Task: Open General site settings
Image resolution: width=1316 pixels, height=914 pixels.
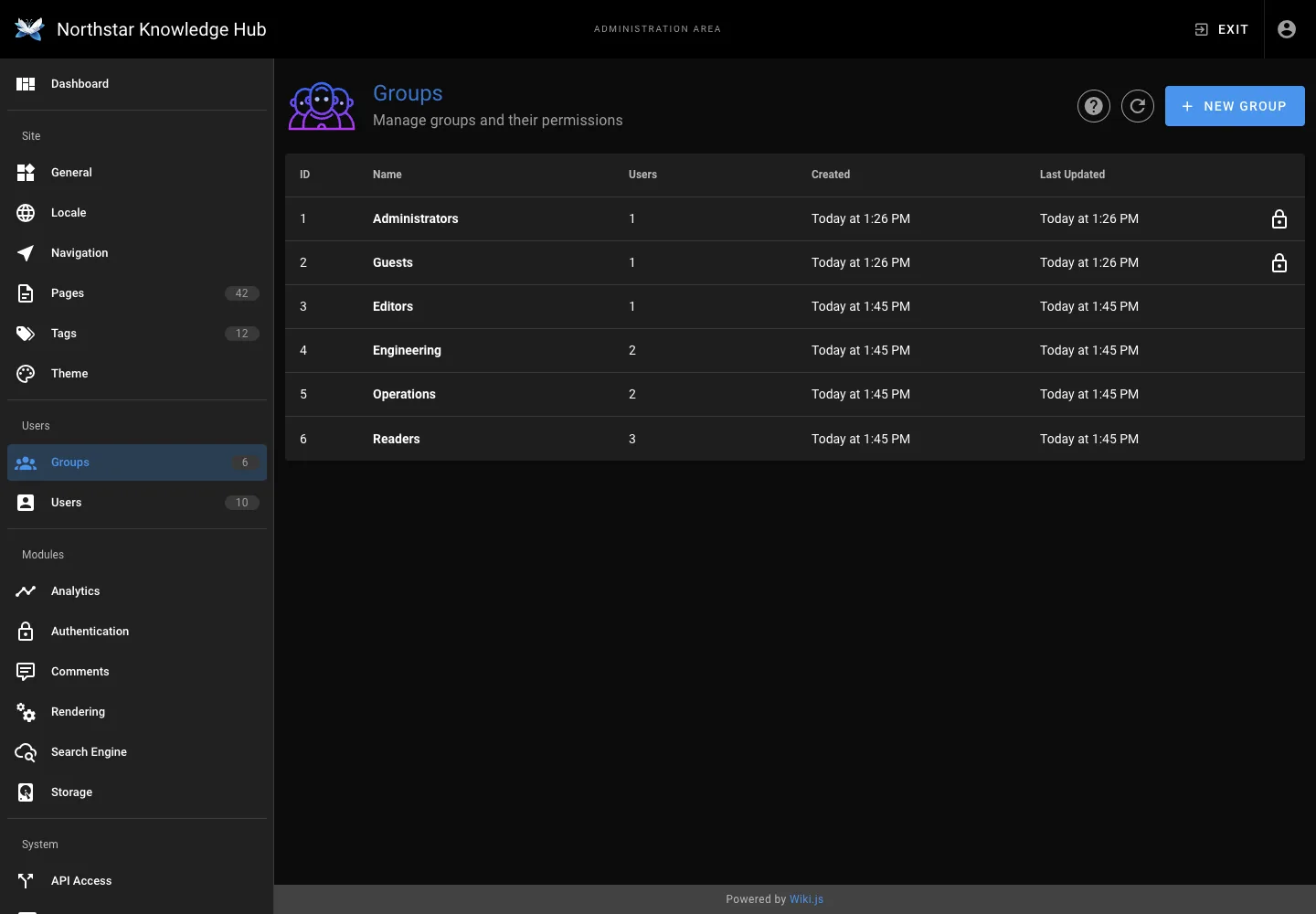Action: click(x=137, y=173)
